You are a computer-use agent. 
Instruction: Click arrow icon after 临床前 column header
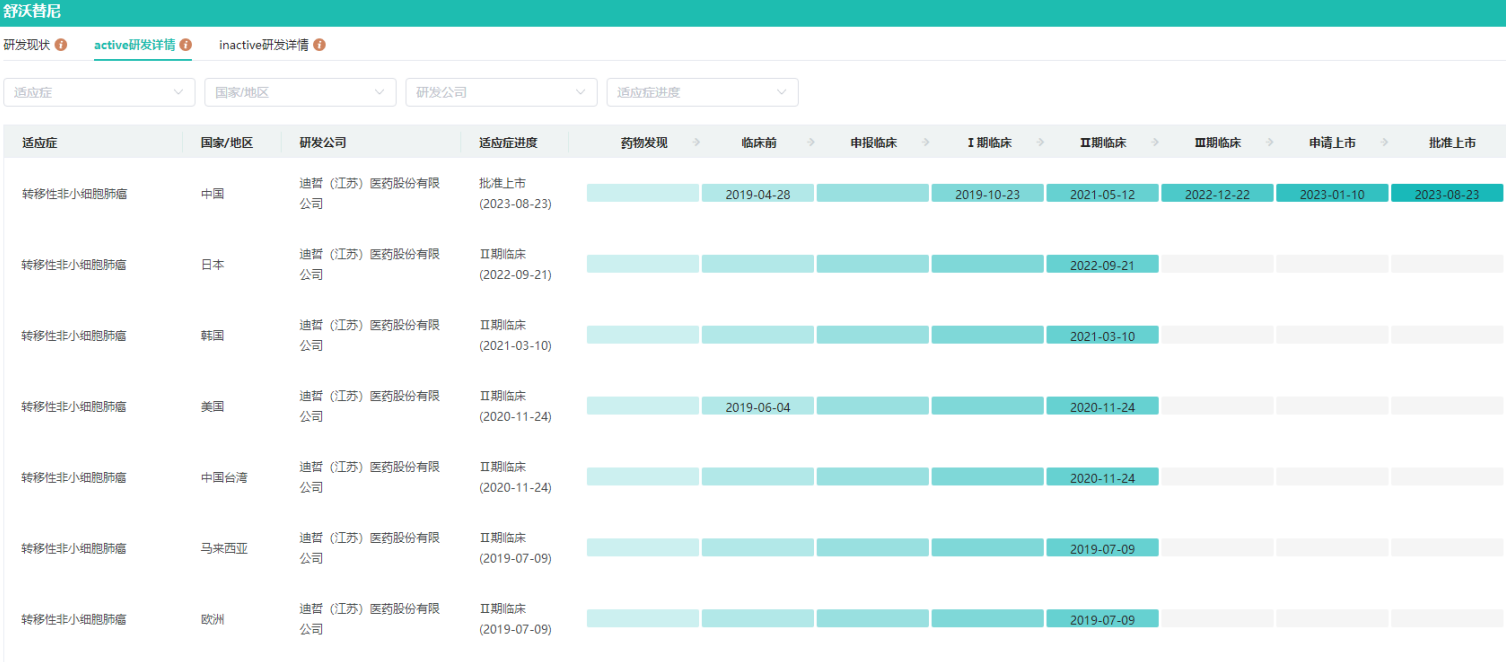[812, 143]
